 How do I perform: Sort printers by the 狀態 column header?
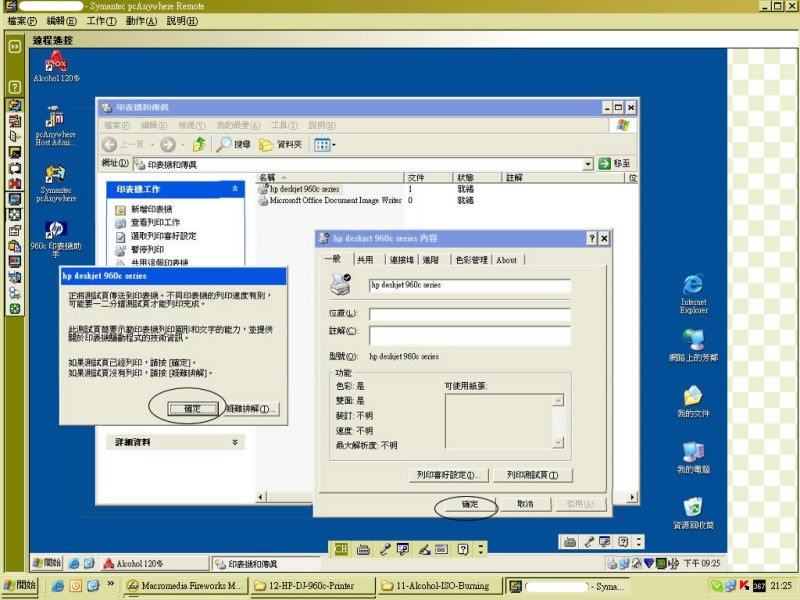click(478, 178)
